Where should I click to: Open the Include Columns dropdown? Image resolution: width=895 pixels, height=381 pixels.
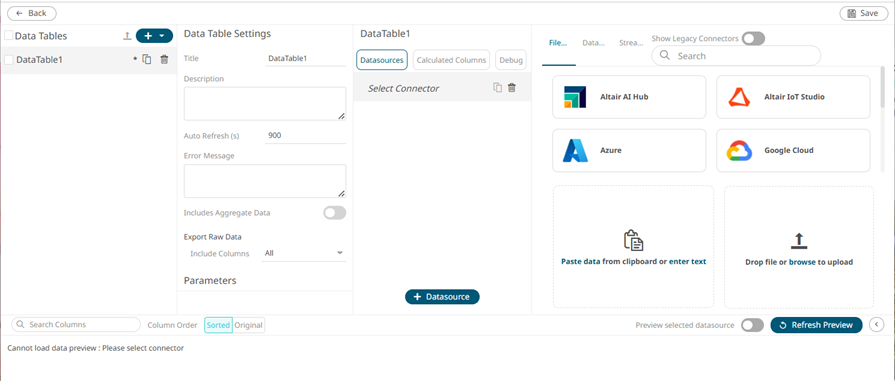point(304,253)
